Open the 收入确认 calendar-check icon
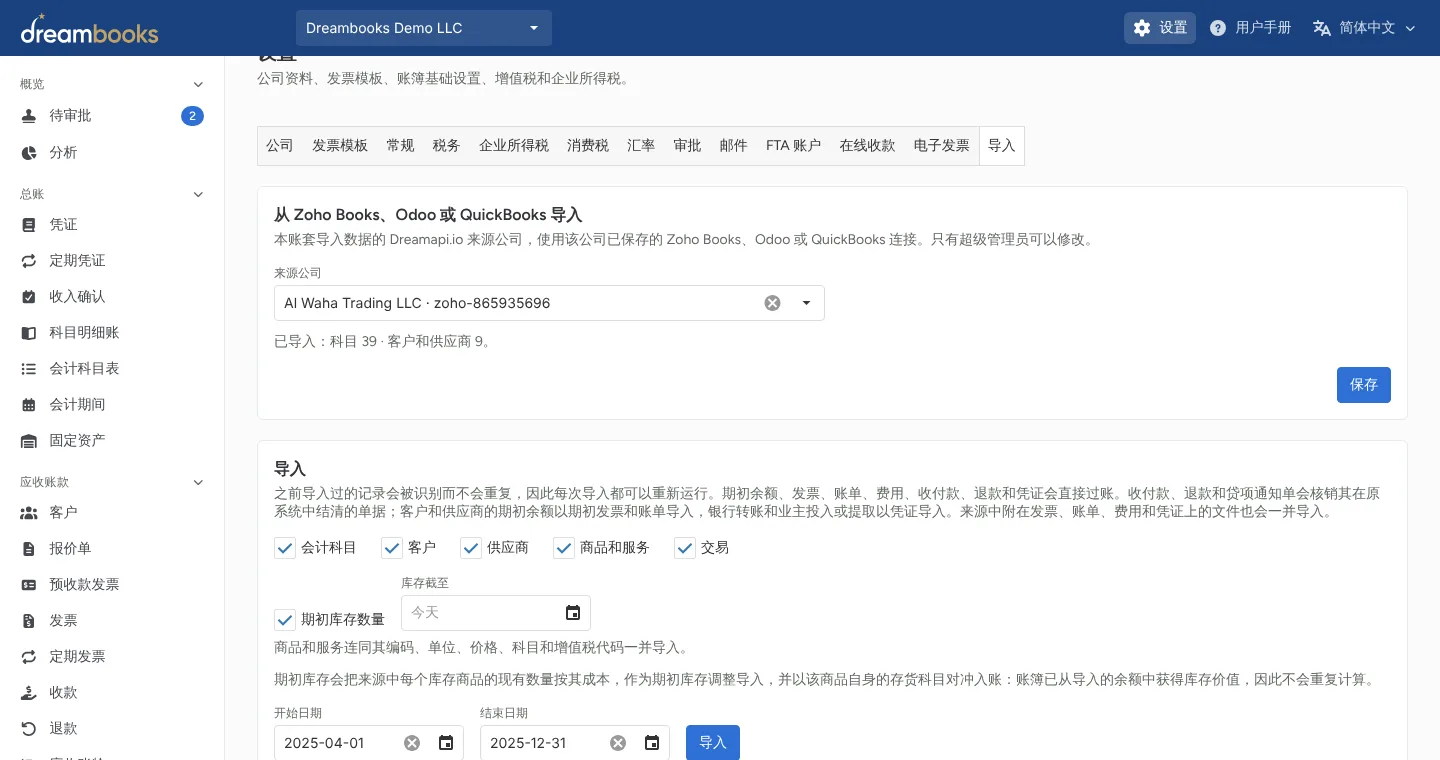 (29, 296)
